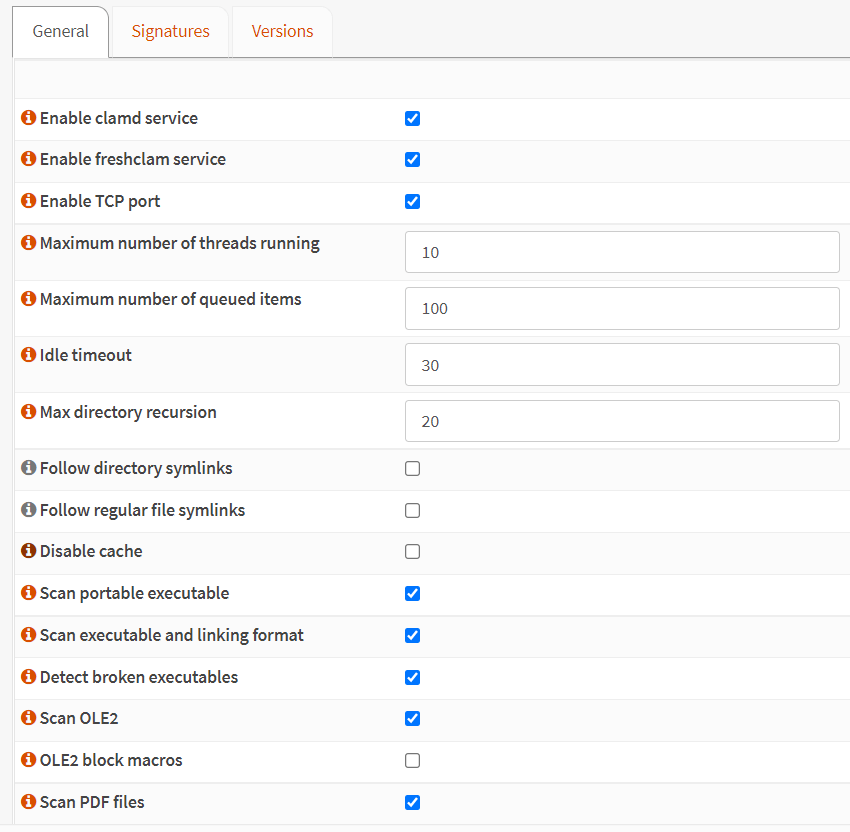This screenshot has height=832, width=850.
Task: Enable OLE2 block macros checkbox
Action: (412, 760)
